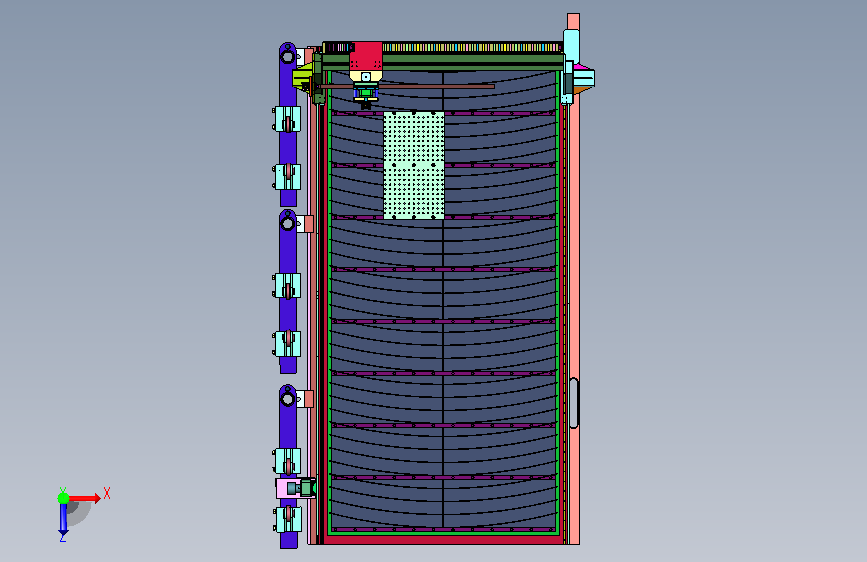Click the green Y axis dot of triad
The width and height of the screenshot is (867, 562).
[64, 498]
